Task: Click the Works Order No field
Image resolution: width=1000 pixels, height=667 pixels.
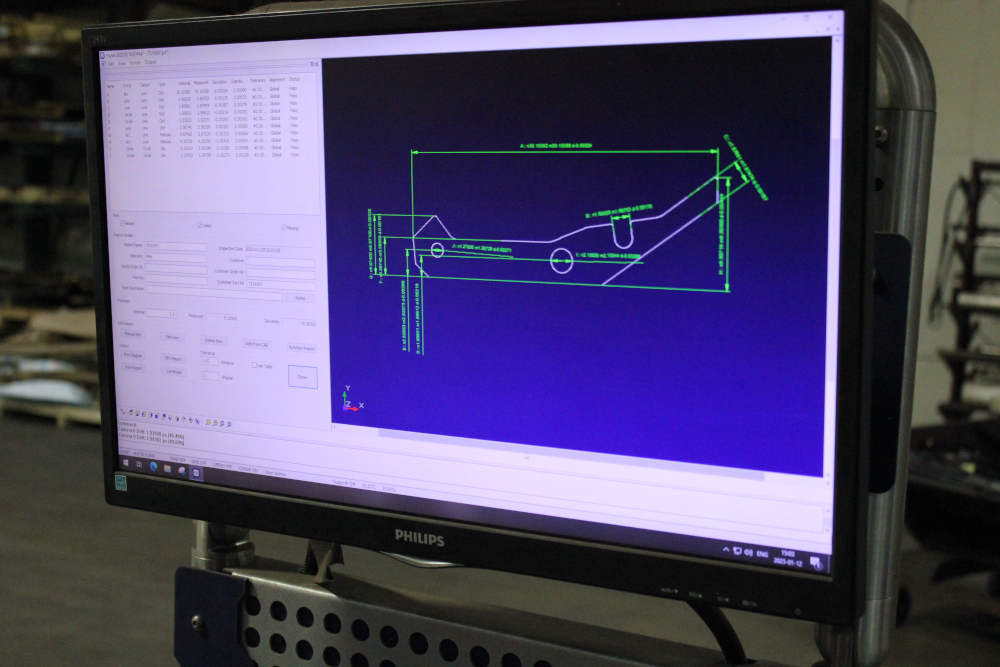Action: [176, 269]
